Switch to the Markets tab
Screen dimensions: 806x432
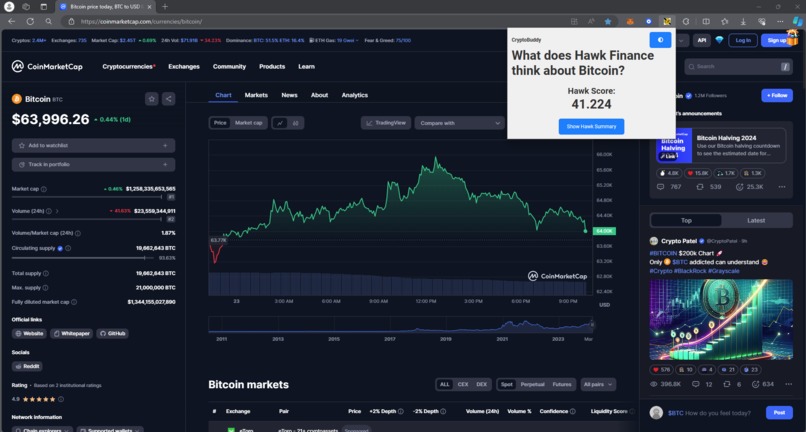click(256, 95)
